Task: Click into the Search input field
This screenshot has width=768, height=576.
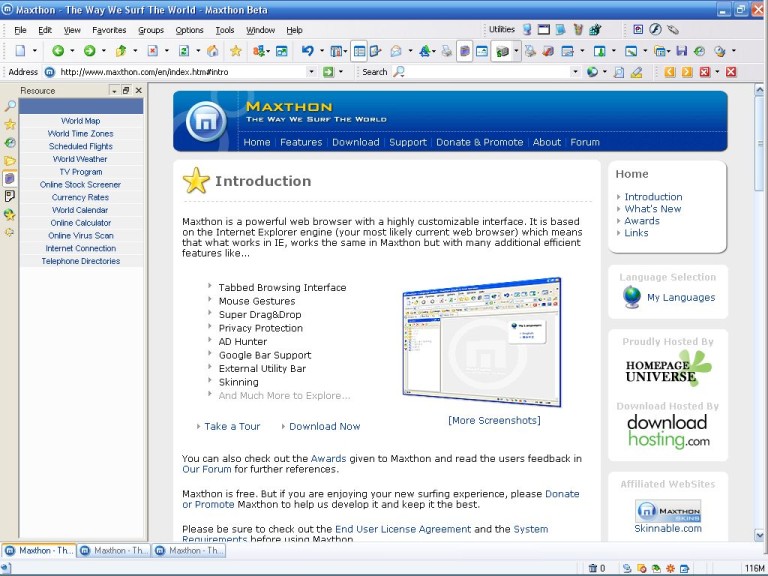Action: pyautogui.click(x=487, y=72)
